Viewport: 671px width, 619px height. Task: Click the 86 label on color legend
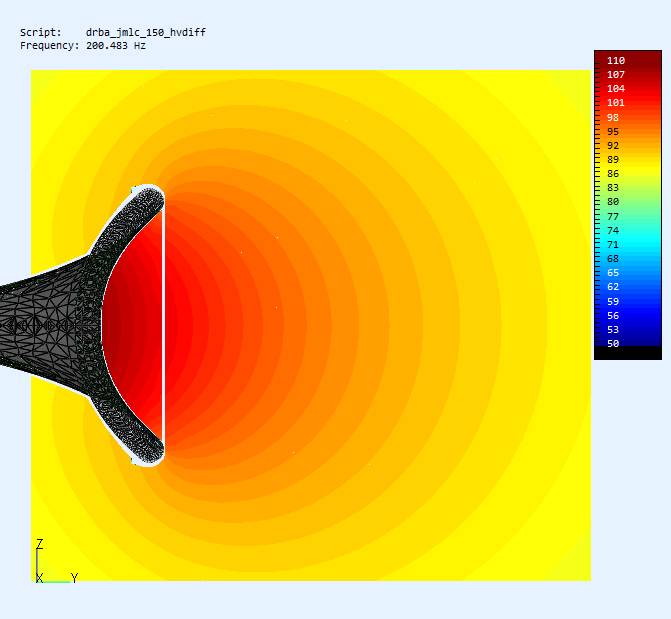[613, 173]
